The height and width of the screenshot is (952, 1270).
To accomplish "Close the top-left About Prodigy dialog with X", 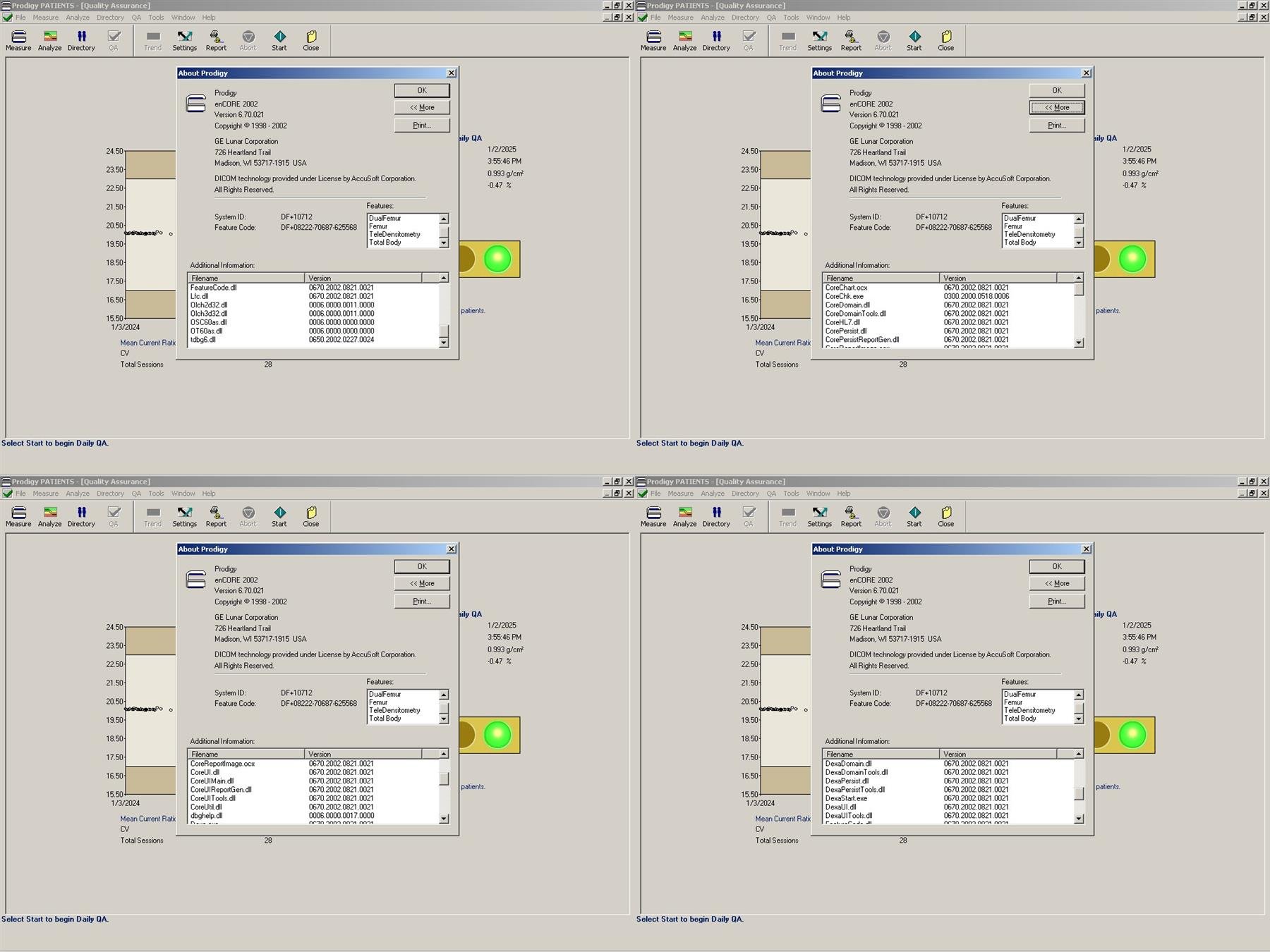I will [452, 73].
